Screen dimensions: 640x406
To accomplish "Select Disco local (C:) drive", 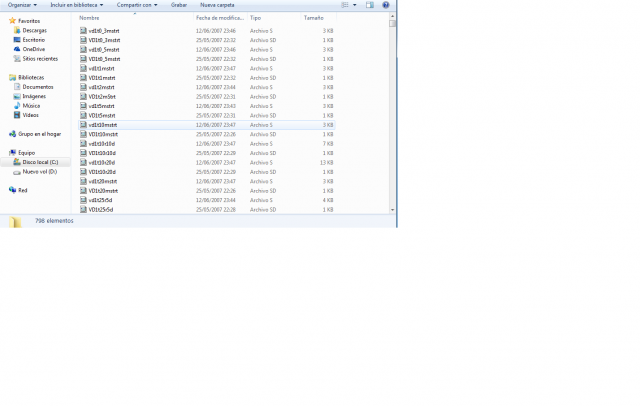I will (39, 161).
